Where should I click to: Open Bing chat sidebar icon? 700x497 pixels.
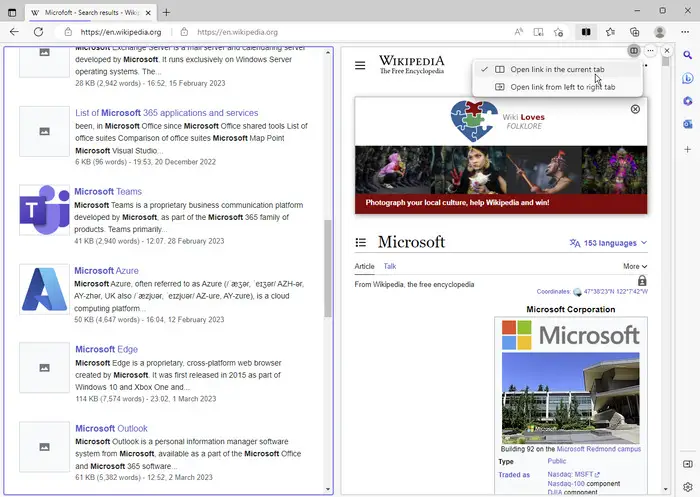688,78
